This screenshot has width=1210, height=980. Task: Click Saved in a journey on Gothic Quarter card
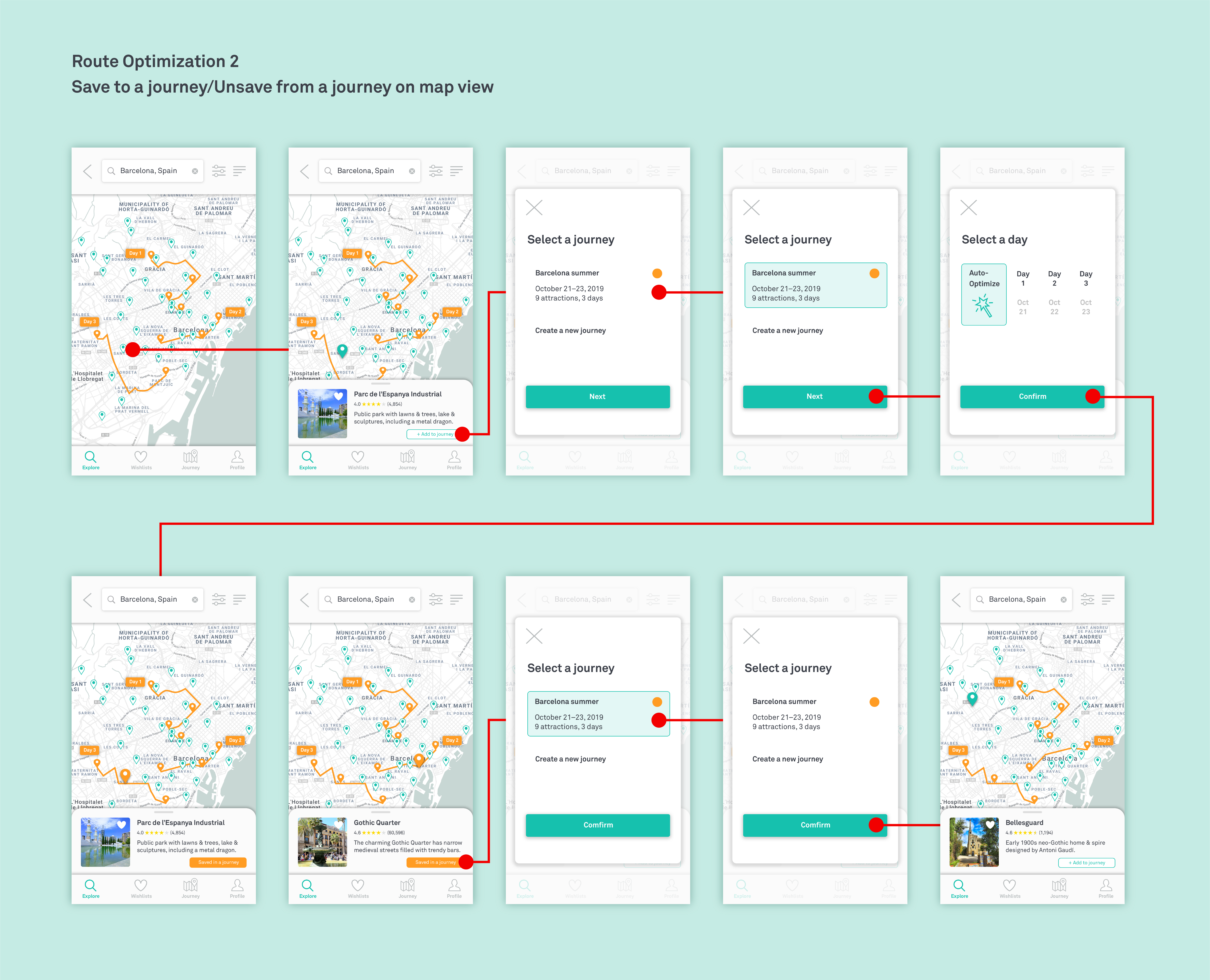[435, 863]
